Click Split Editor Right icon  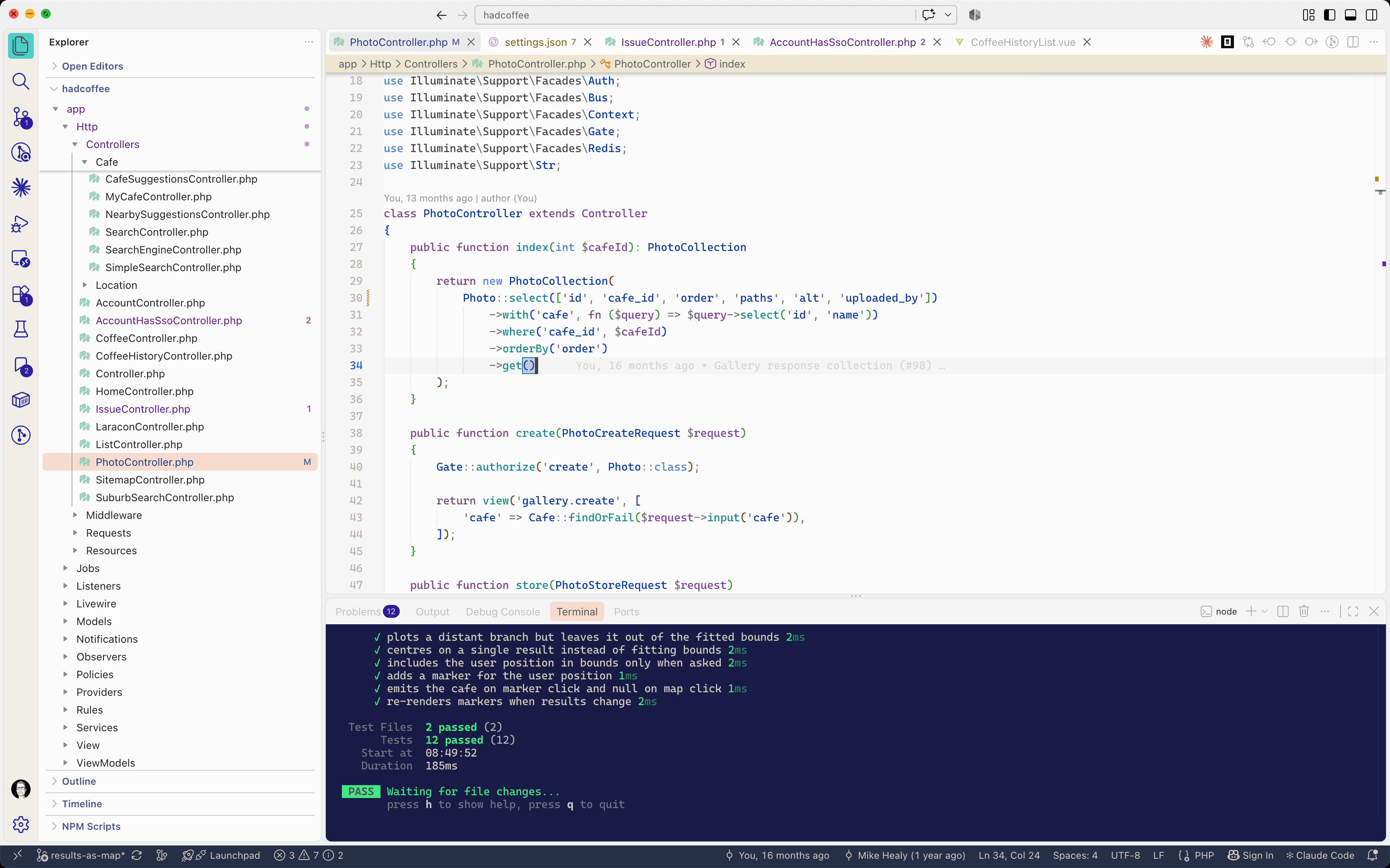1353,42
